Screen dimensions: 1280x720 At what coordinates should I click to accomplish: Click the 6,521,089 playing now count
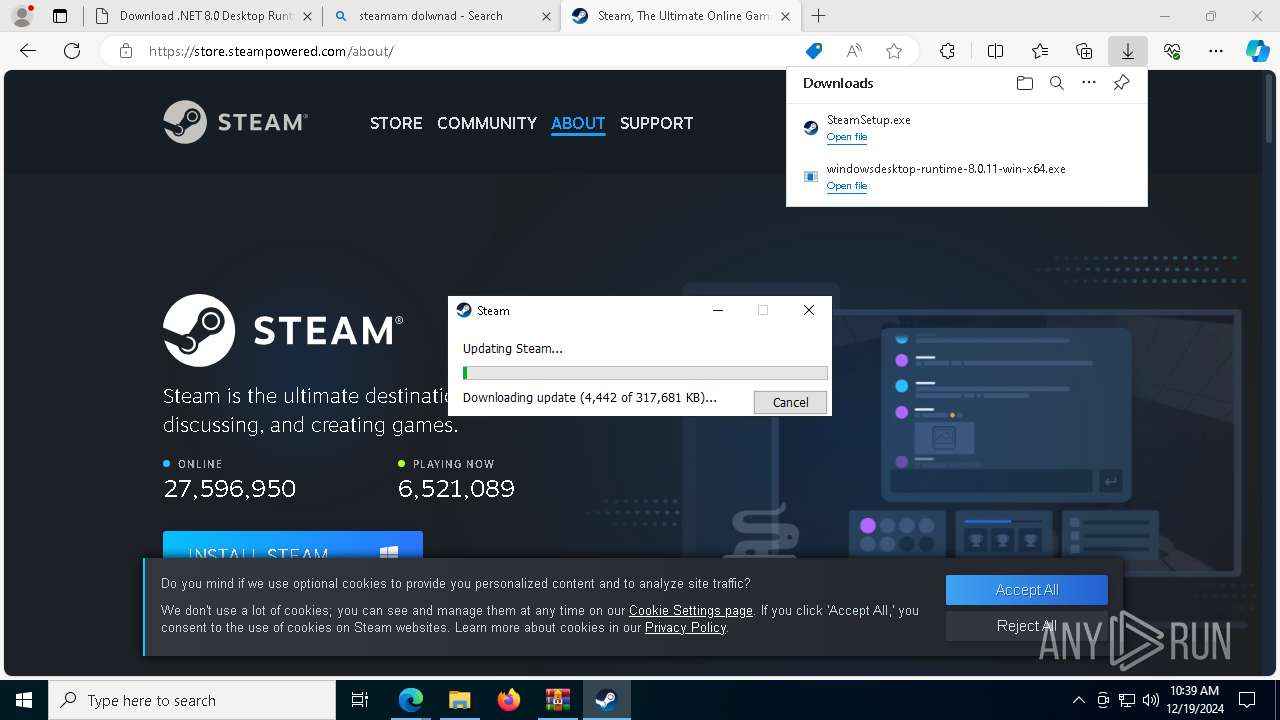pyautogui.click(x=456, y=489)
